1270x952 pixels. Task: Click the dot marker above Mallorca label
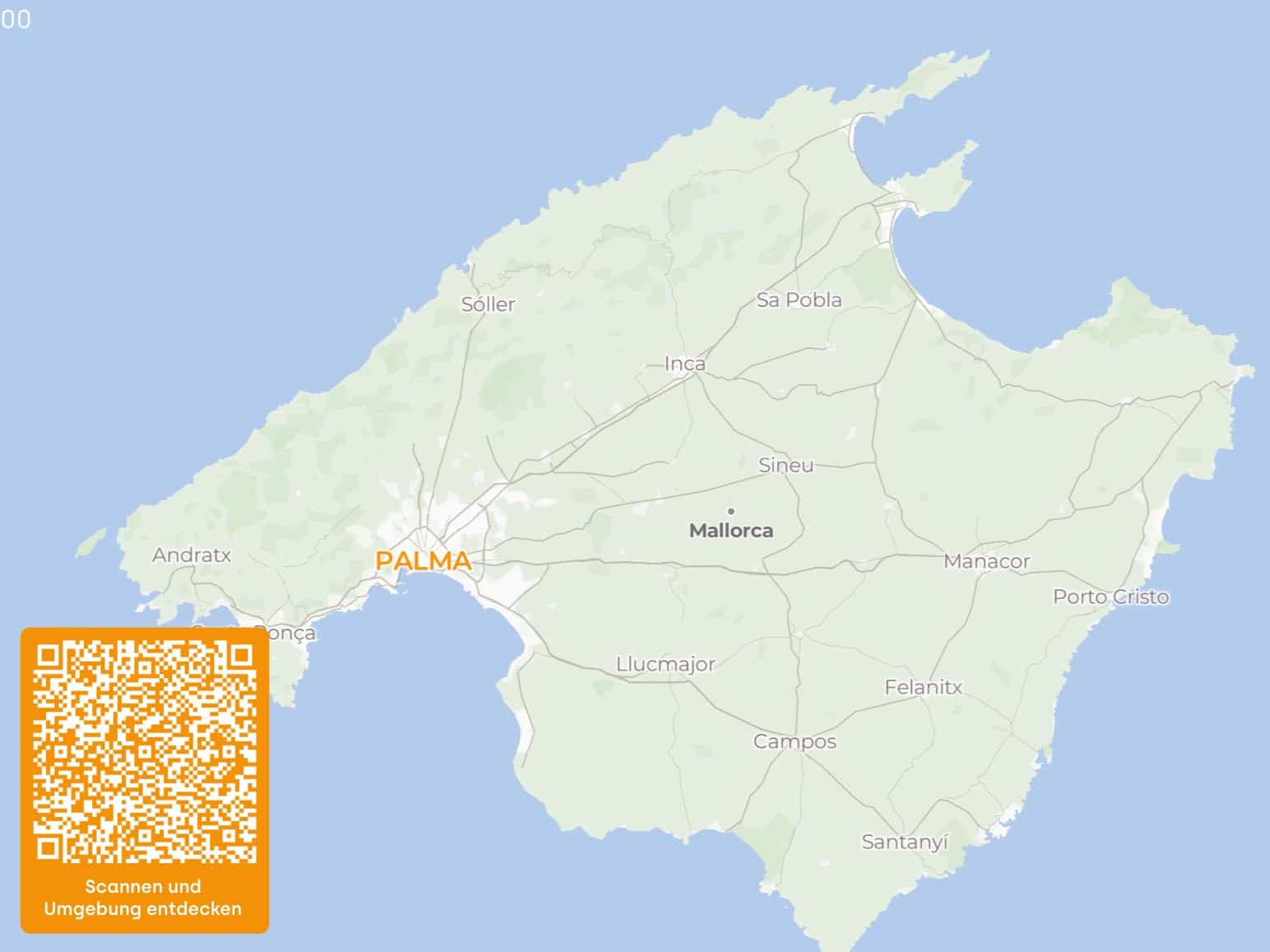(x=731, y=511)
